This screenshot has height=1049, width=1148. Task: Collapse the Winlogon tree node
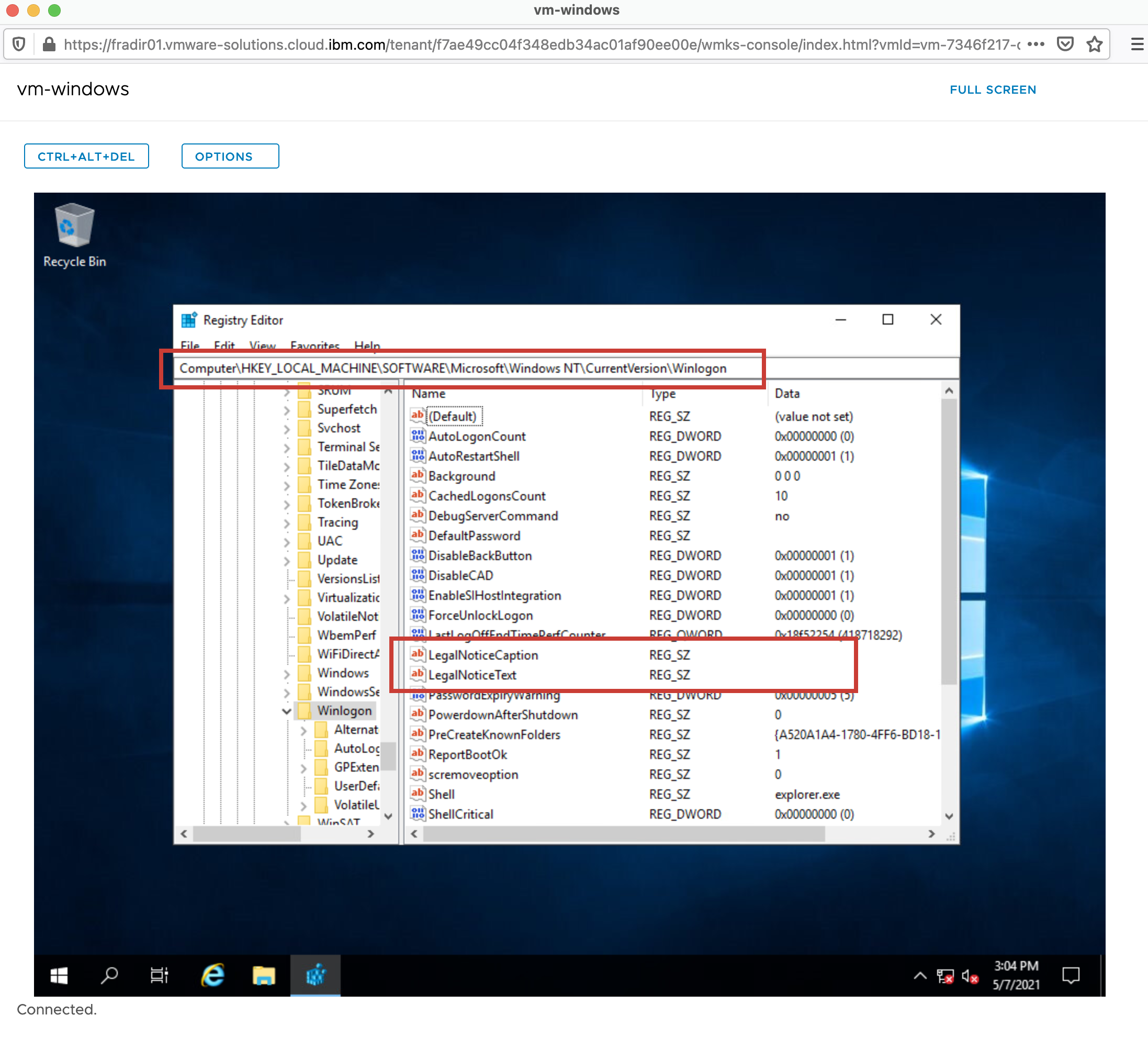[286, 711]
